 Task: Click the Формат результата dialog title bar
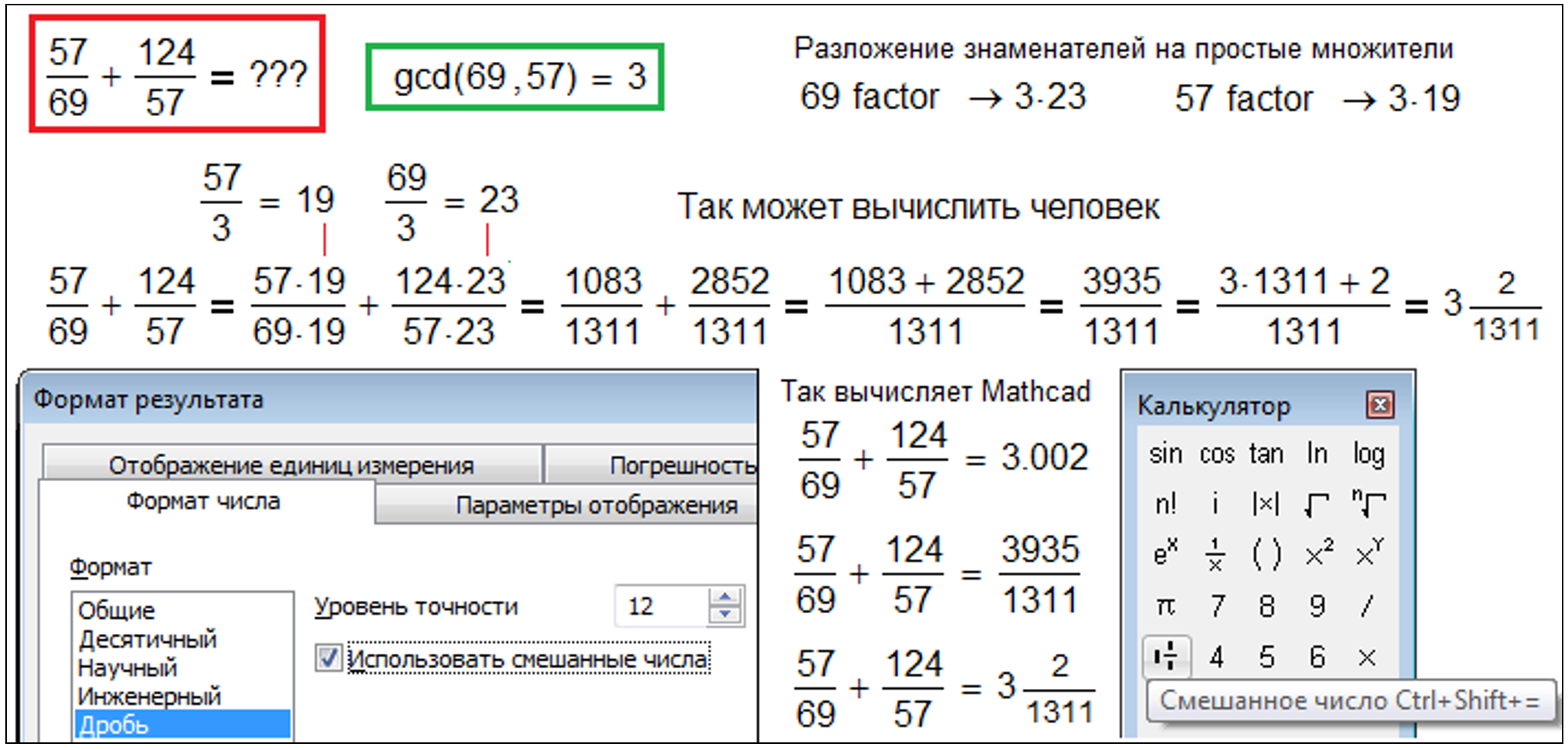pos(390,399)
